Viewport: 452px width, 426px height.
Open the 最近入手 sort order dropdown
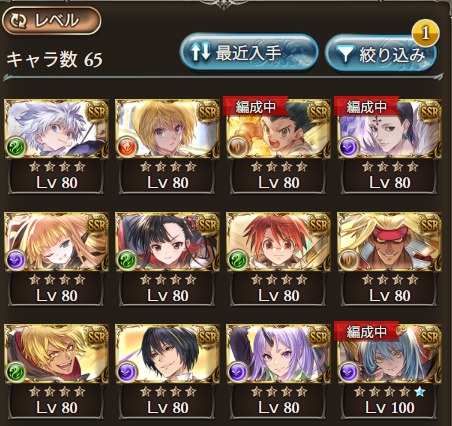point(249,52)
